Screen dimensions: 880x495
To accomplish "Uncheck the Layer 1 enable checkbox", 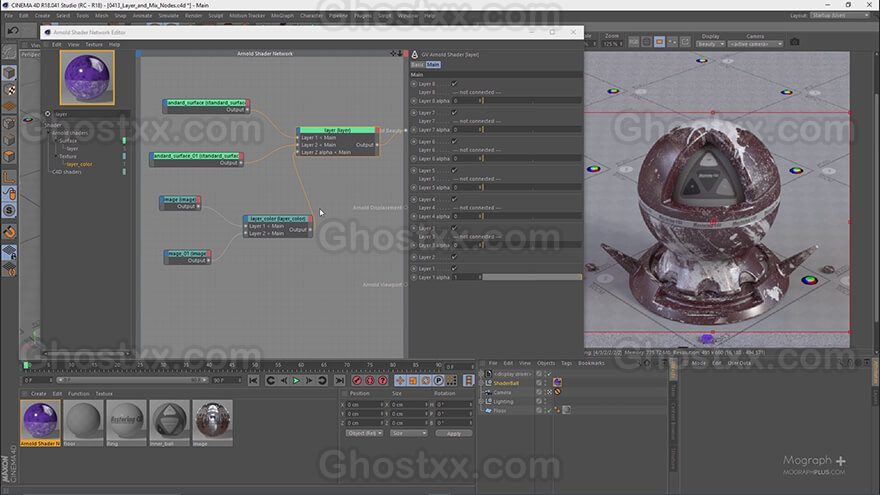I will click(454, 268).
